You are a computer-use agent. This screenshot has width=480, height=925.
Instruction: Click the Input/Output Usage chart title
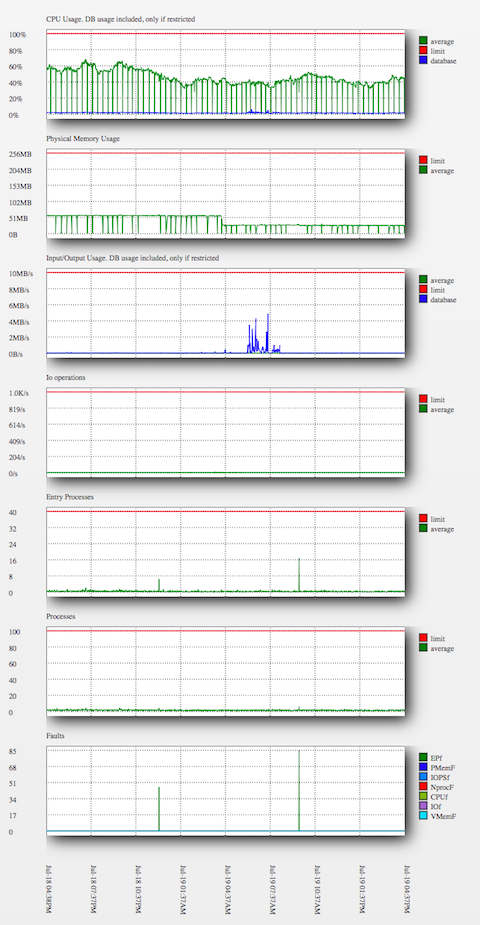pos(133,258)
